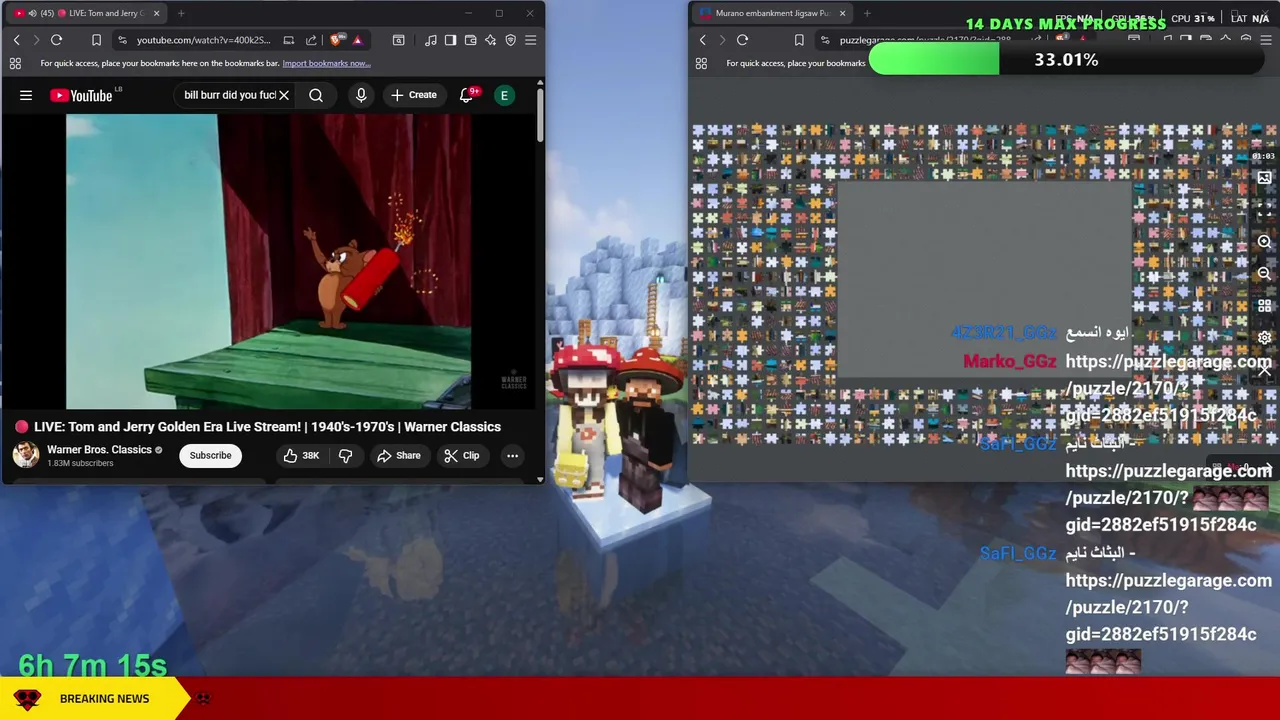Open more actions ellipsis under video
Viewport: 1280px width, 720px height.
pos(512,455)
